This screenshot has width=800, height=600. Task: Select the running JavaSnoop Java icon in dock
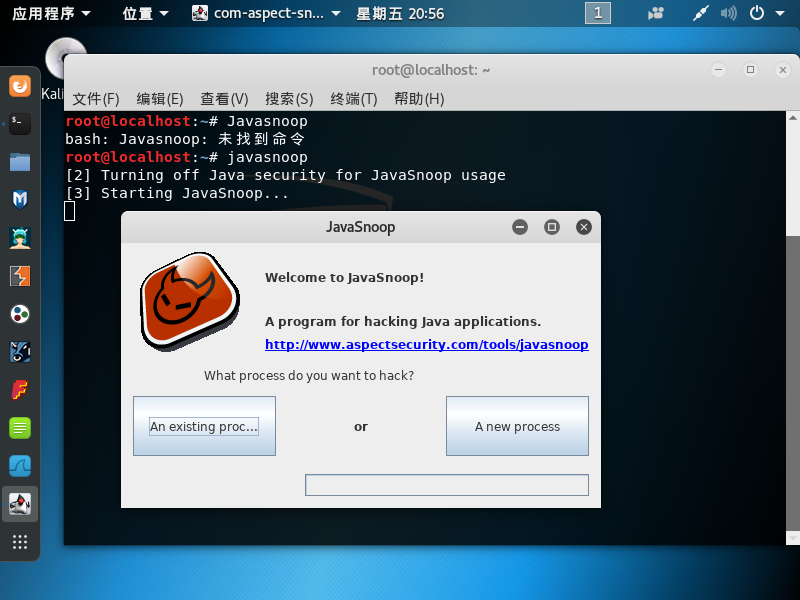[x=20, y=504]
